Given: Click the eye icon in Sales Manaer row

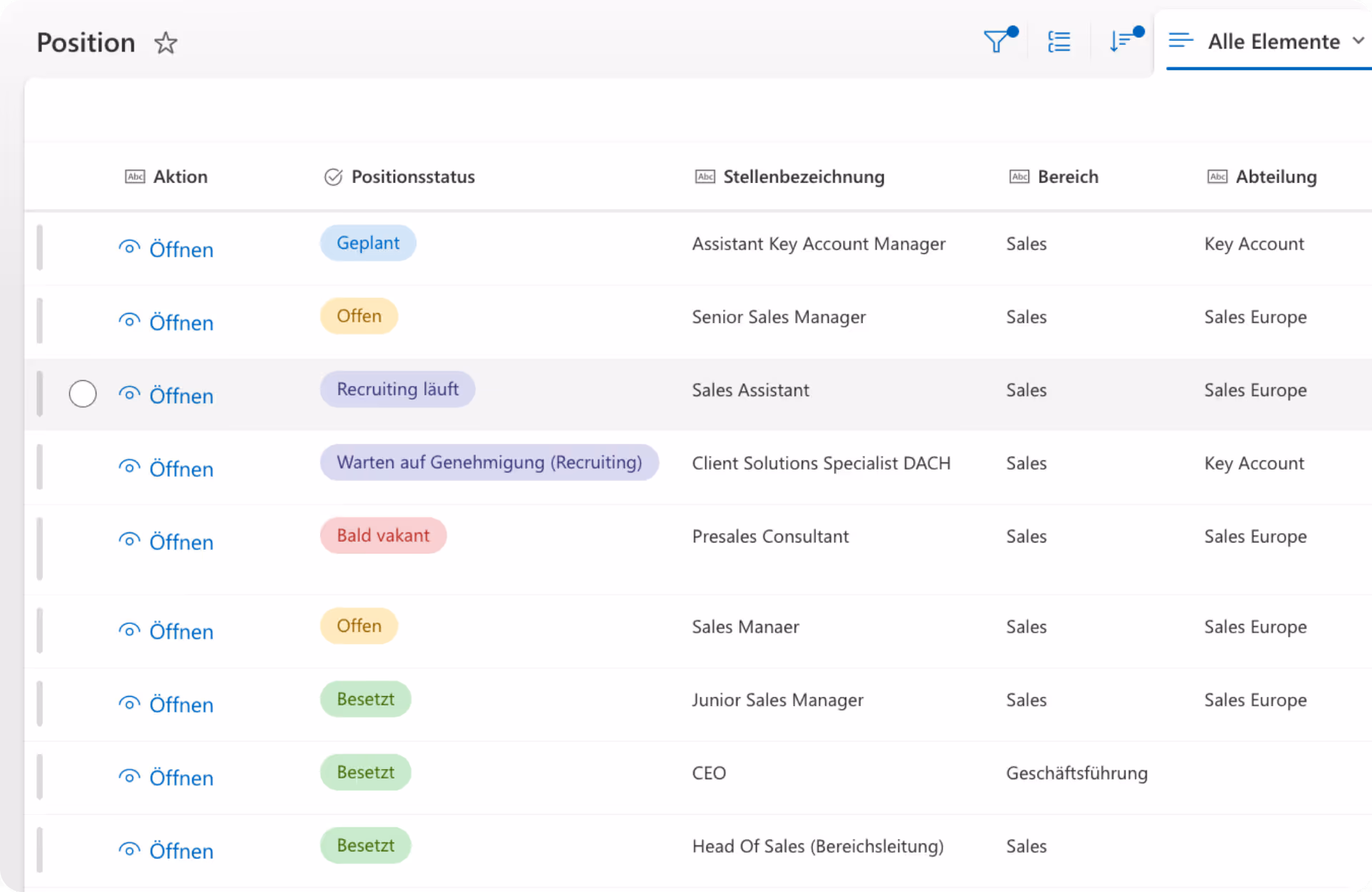Looking at the screenshot, I should [x=129, y=629].
